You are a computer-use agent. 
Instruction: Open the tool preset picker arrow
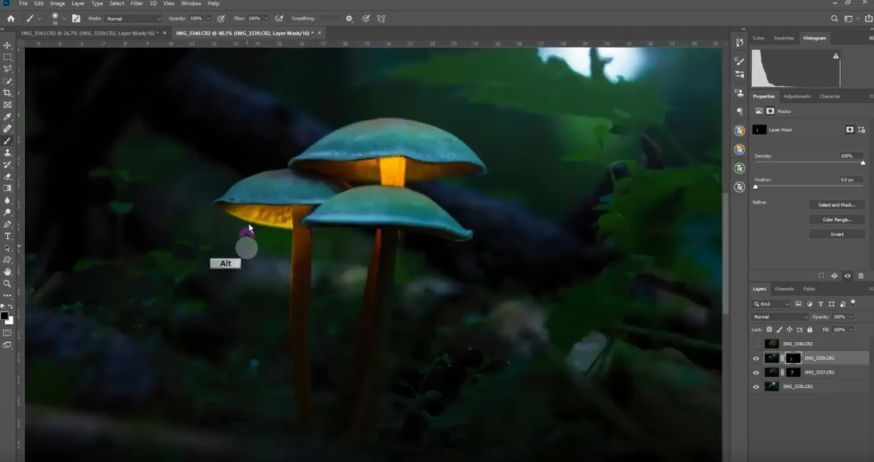point(40,18)
